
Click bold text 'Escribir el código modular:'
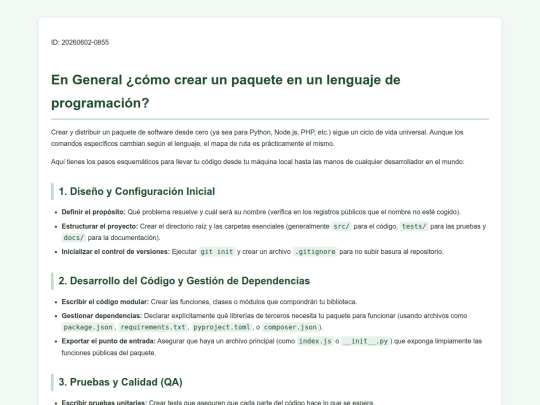(105, 302)
